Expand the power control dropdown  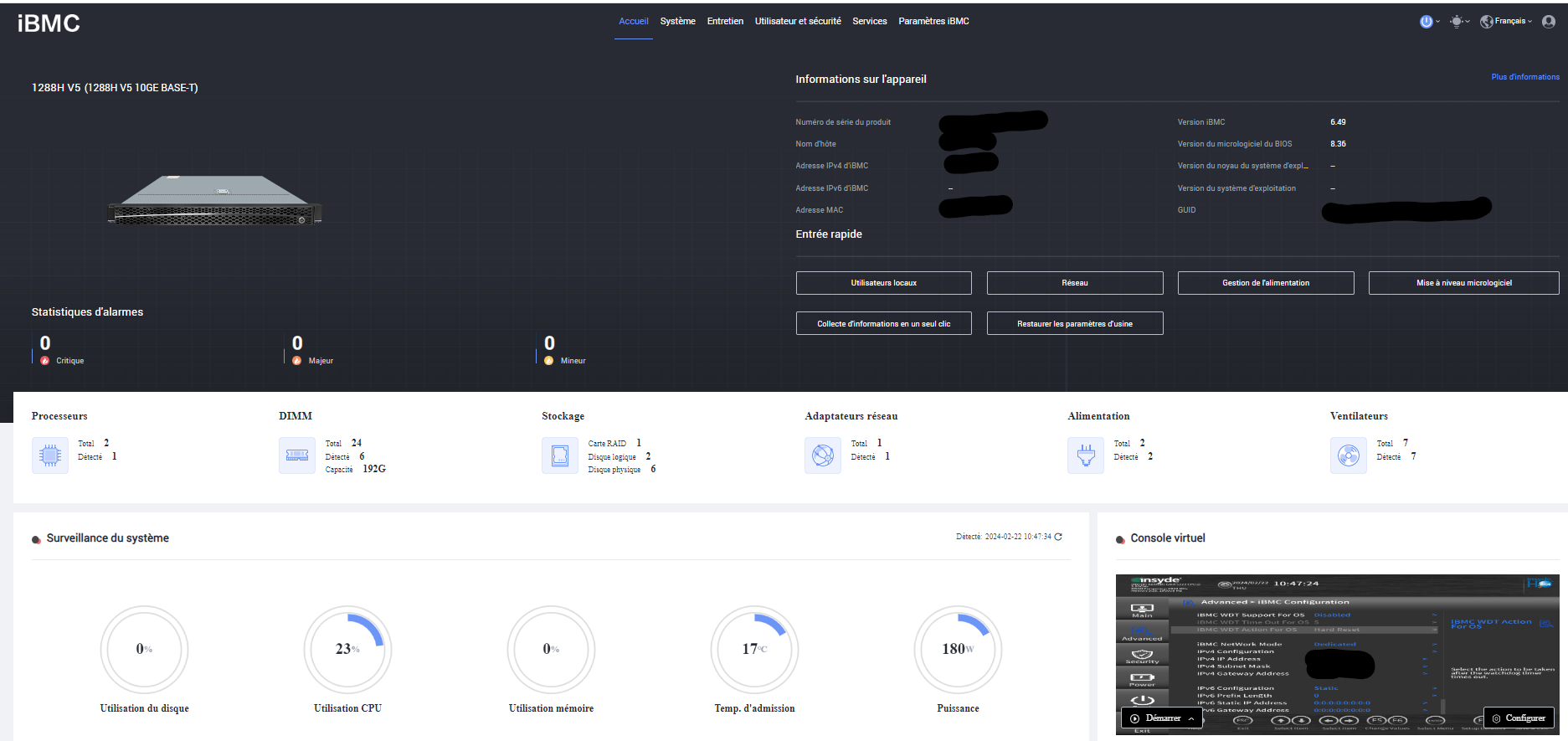click(1429, 22)
